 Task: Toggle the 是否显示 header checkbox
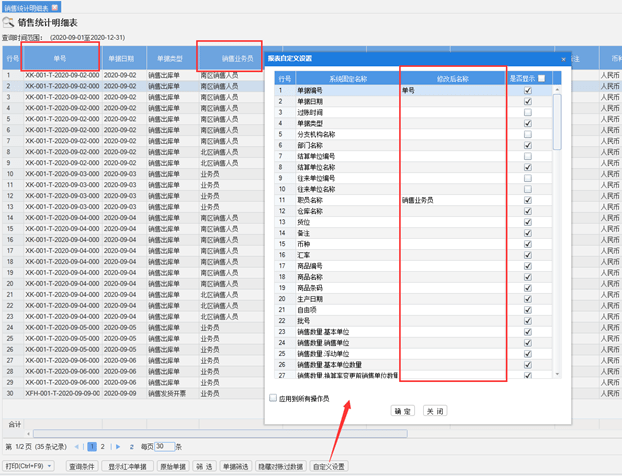tap(541, 78)
